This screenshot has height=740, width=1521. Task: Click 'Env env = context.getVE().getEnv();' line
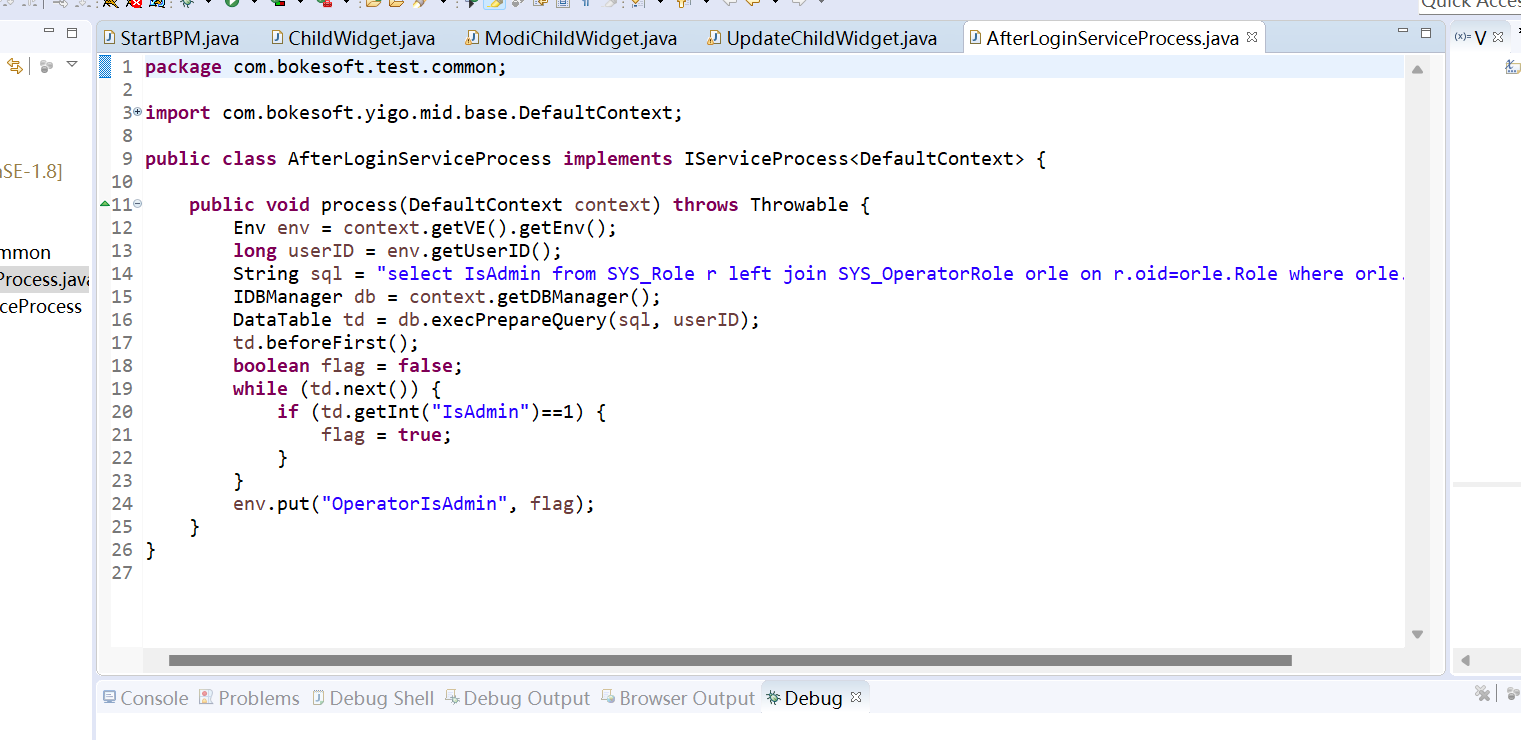pos(426,227)
